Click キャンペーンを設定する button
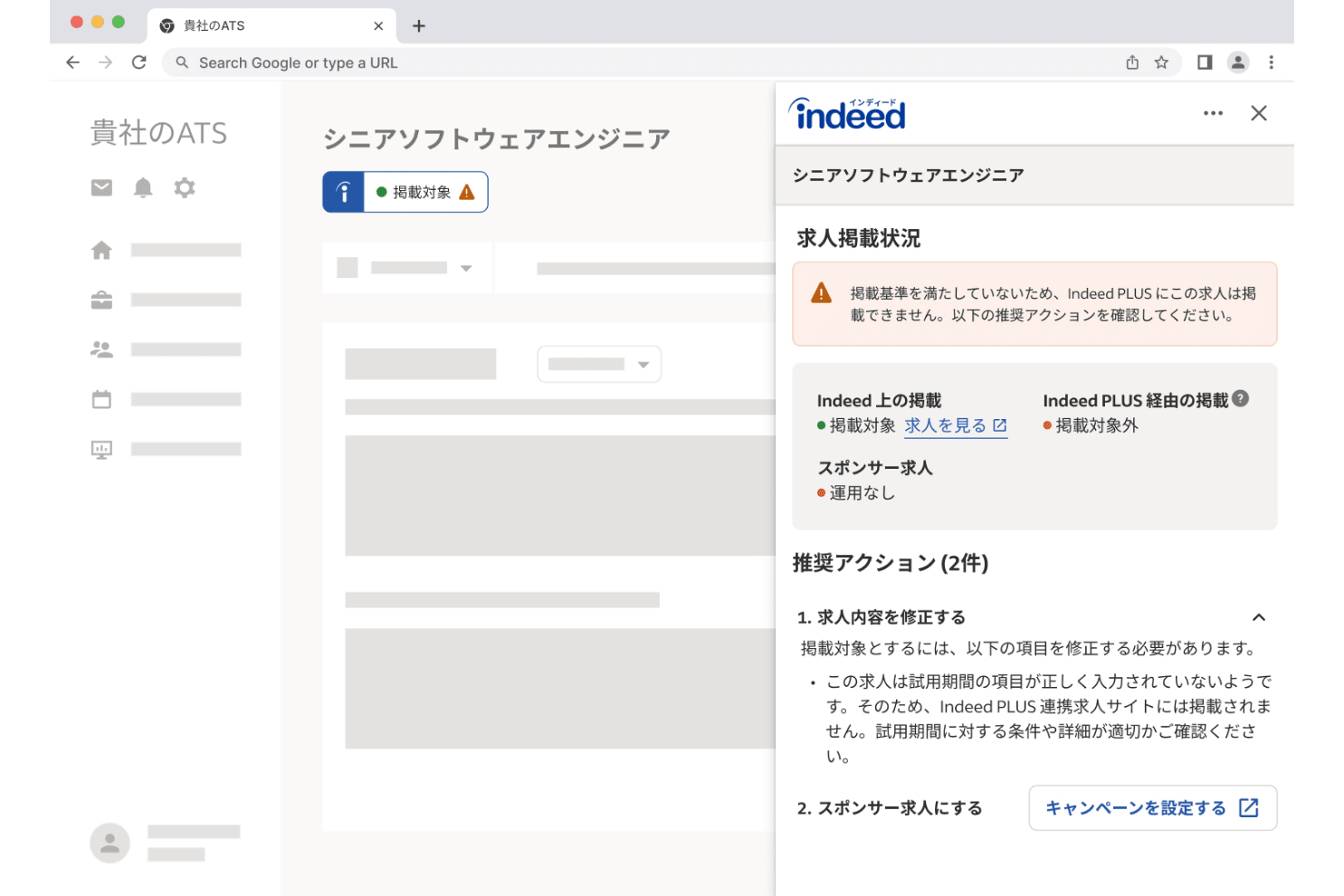The width and height of the screenshot is (1344, 896). pyautogui.click(x=1152, y=807)
